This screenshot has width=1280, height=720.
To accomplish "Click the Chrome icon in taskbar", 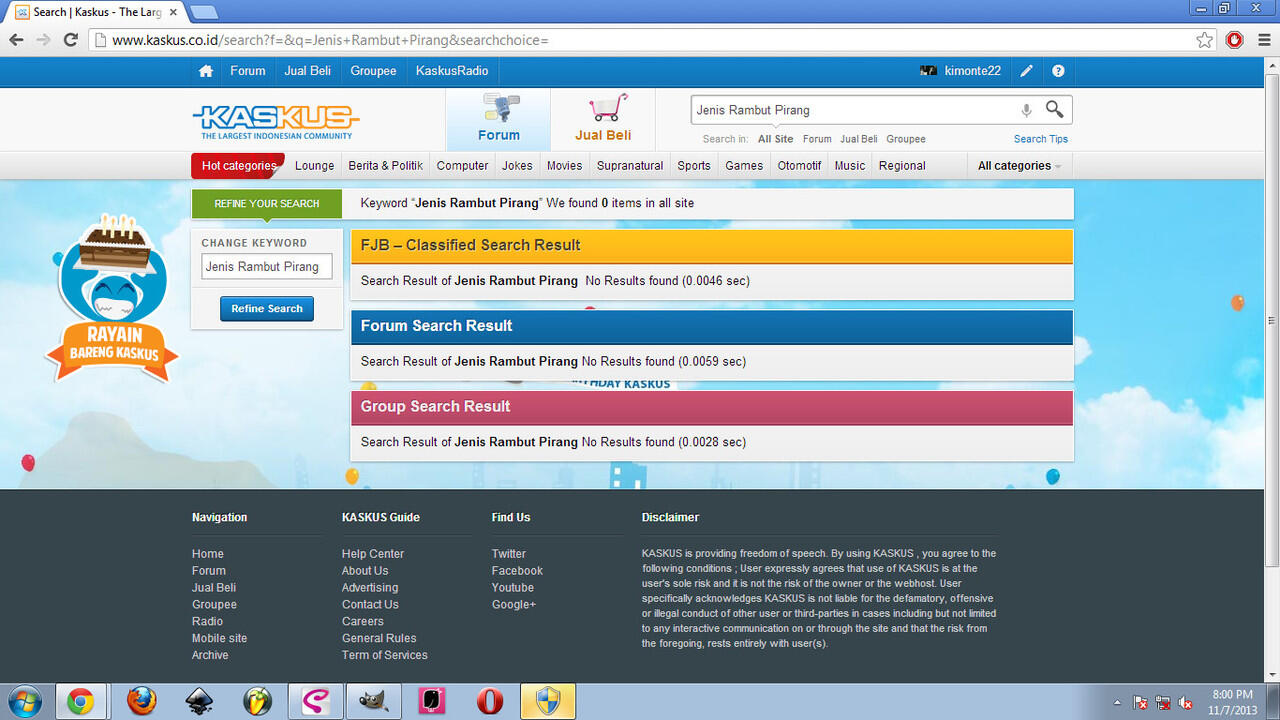I will (x=80, y=701).
